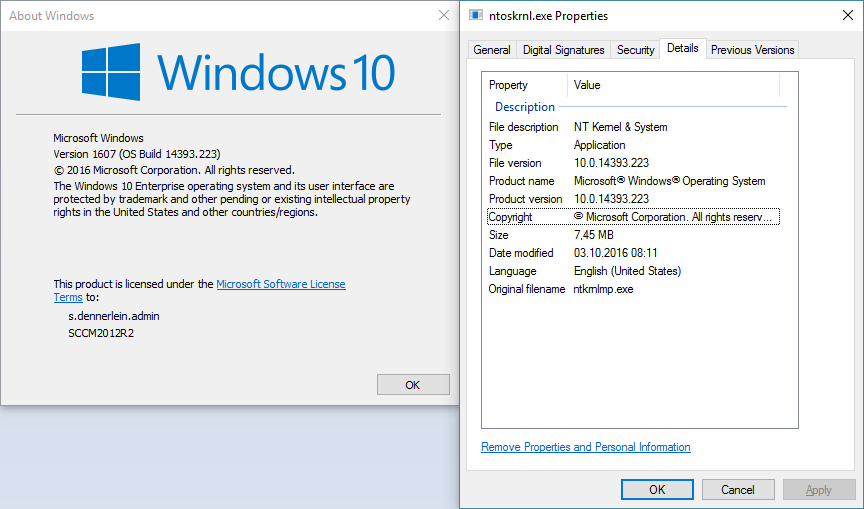
Task: Click the licensee name 's.dennerlein.admin'
Action: click(114, 316)
